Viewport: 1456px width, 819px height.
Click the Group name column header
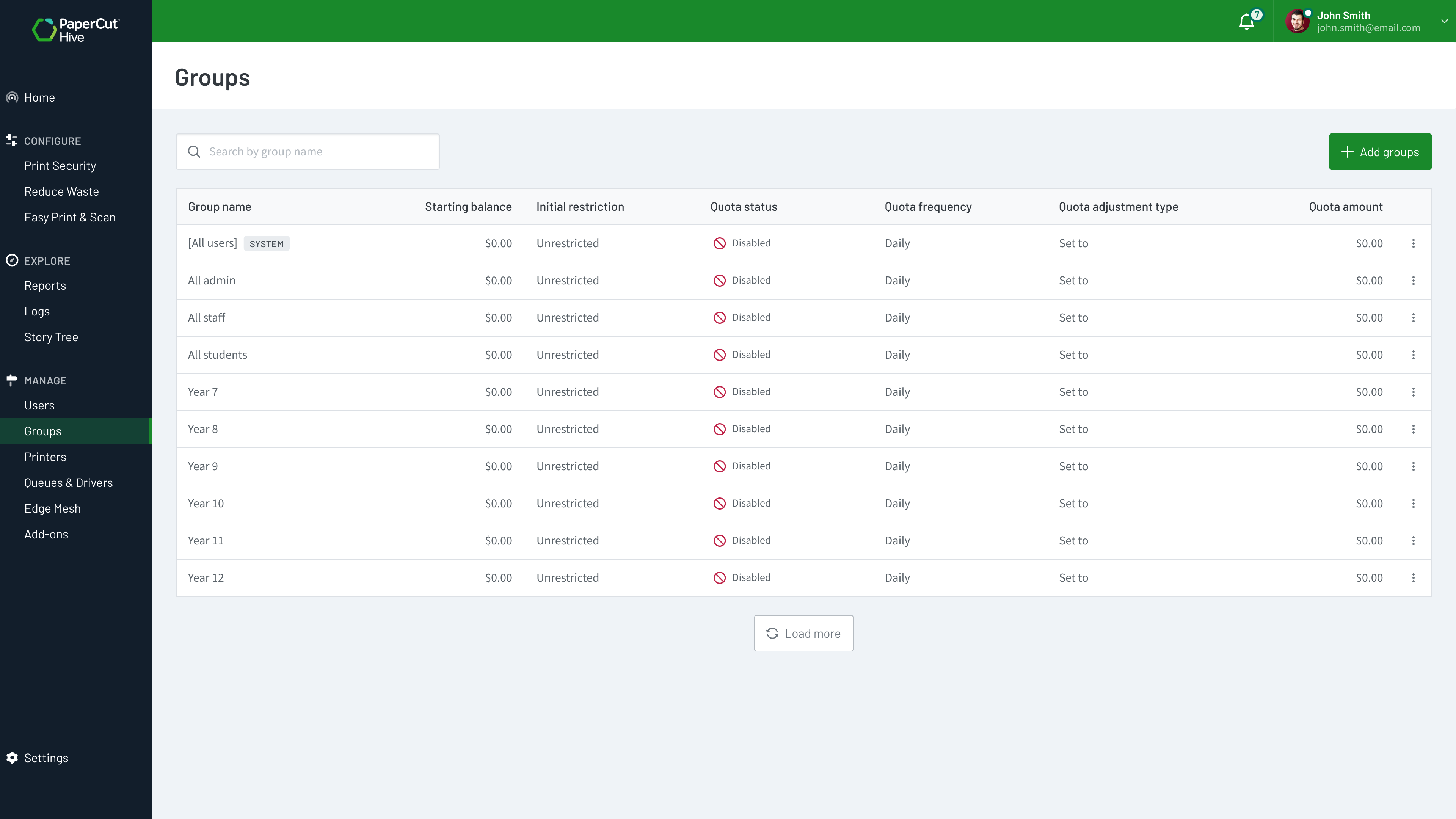click(220, 207)
